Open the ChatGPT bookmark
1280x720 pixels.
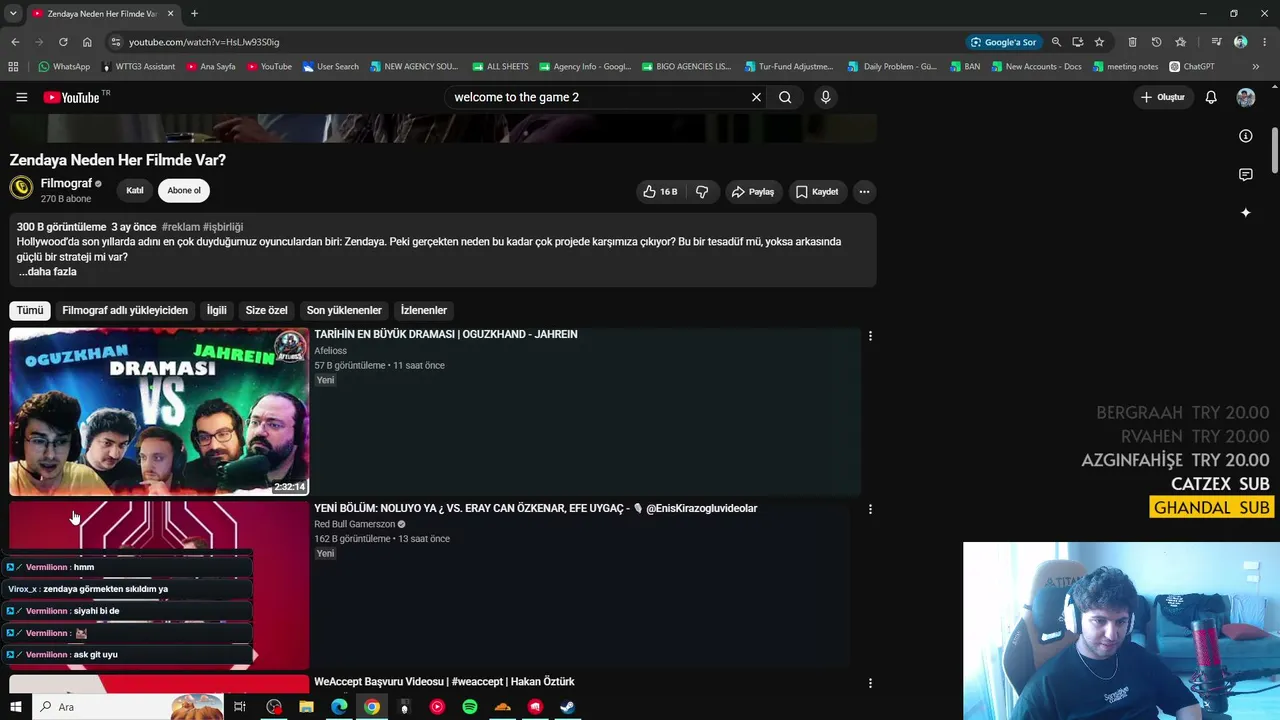(x=1192, y=67)
